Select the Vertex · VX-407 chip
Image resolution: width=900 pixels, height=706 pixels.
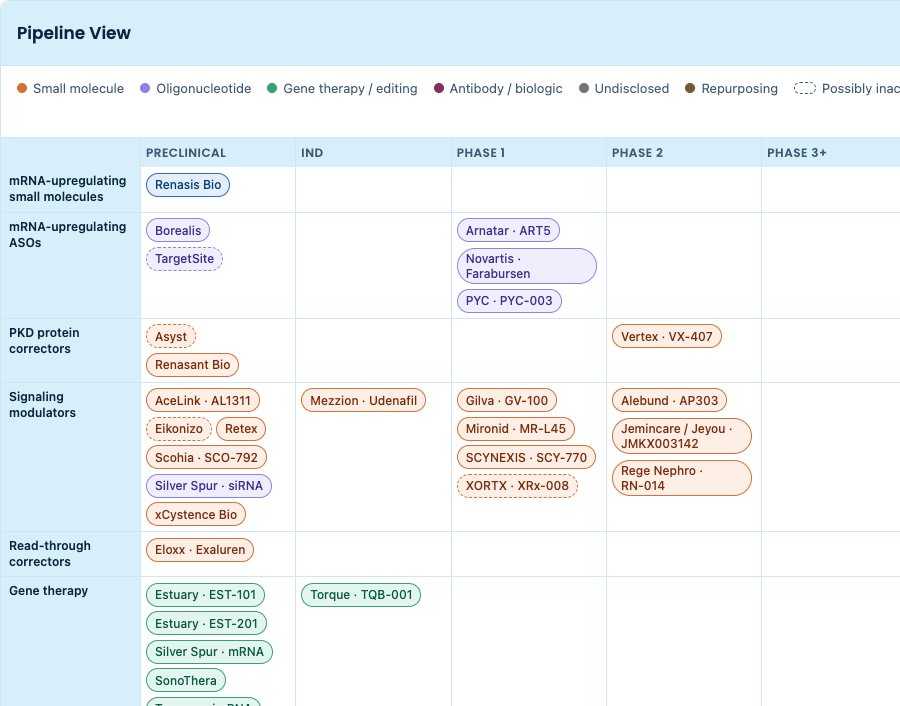667,336
